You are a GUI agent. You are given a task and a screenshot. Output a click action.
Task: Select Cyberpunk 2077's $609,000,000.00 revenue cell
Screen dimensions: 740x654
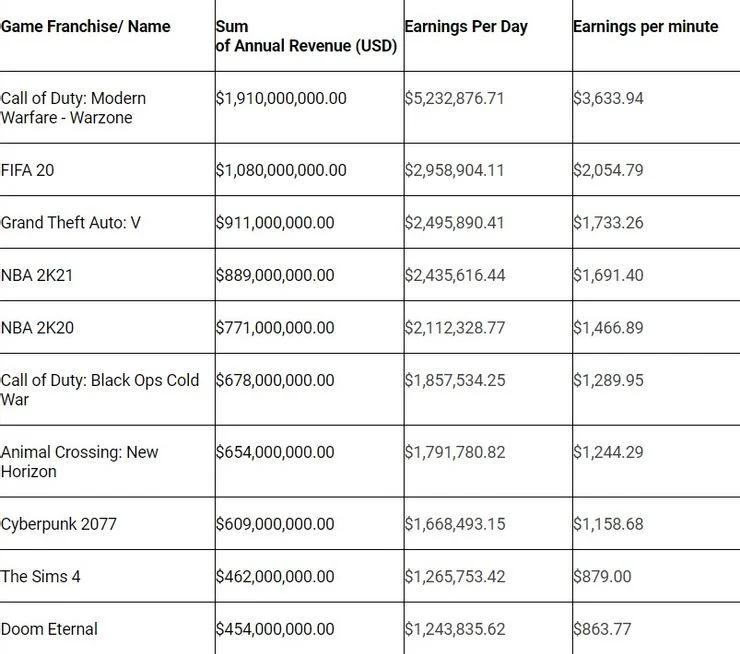click(275, 523)
